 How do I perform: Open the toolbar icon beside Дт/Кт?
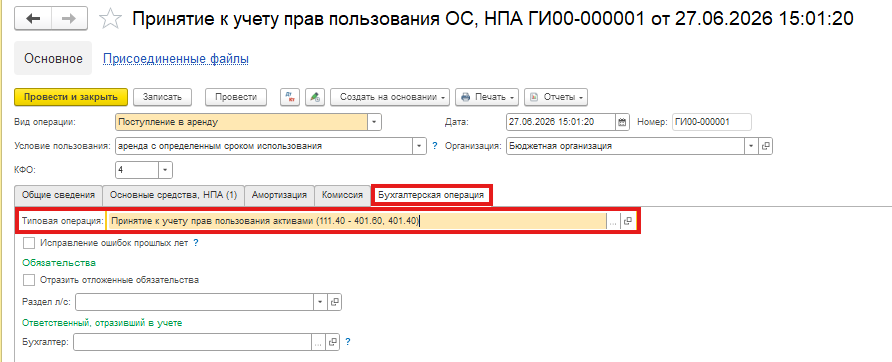pyautogui.click(x=315, y=97)
